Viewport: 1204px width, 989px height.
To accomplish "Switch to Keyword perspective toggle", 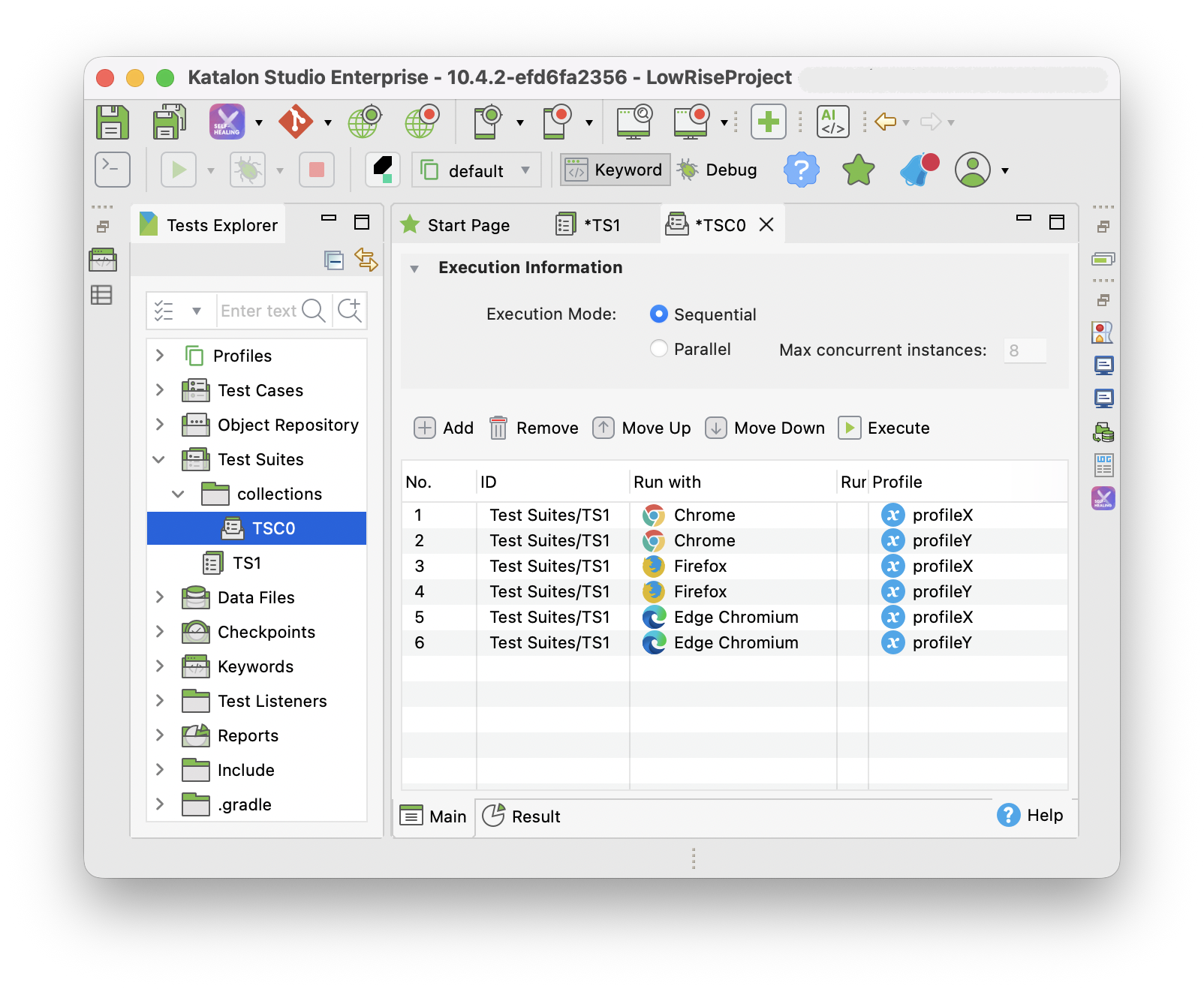I will [615, 170].
